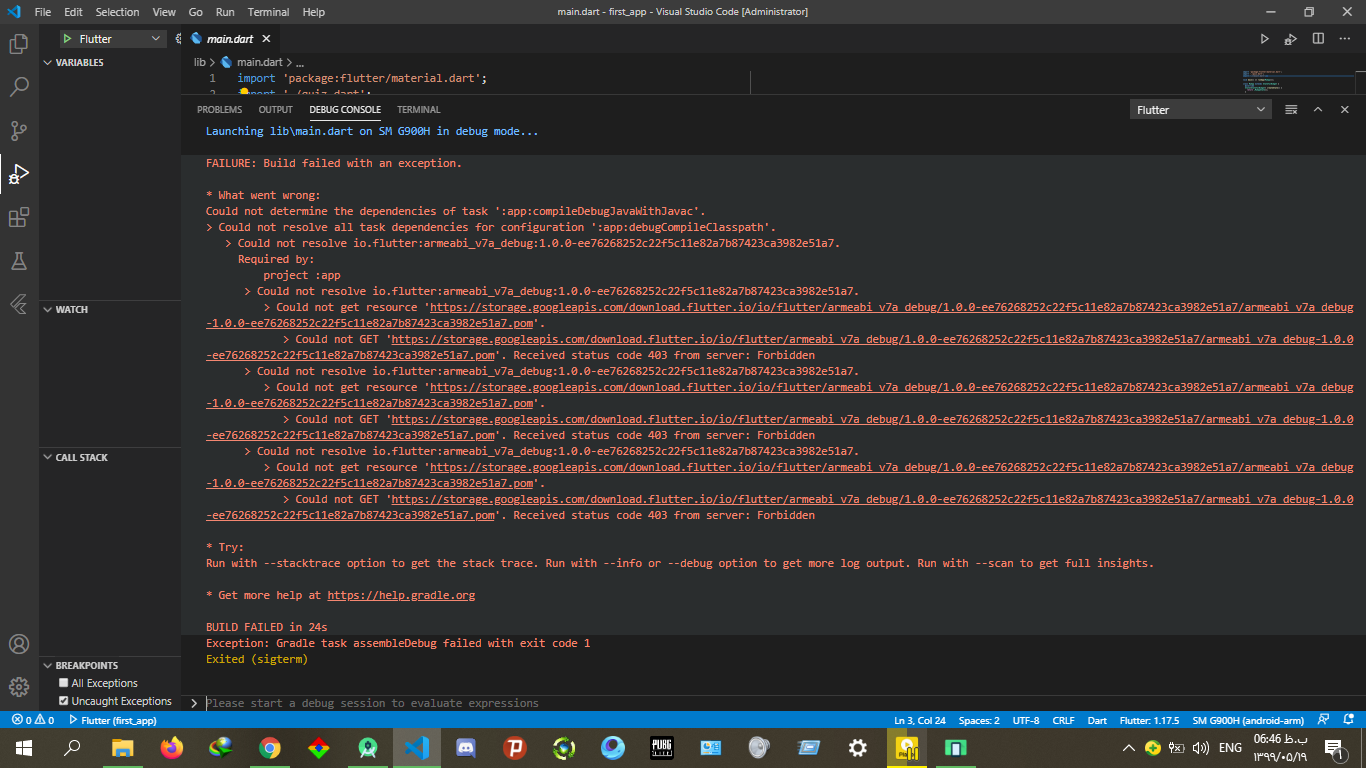1366x768 pixels.
Task: Collapse the VARIABLES section
Action: (x=79, y=62)
